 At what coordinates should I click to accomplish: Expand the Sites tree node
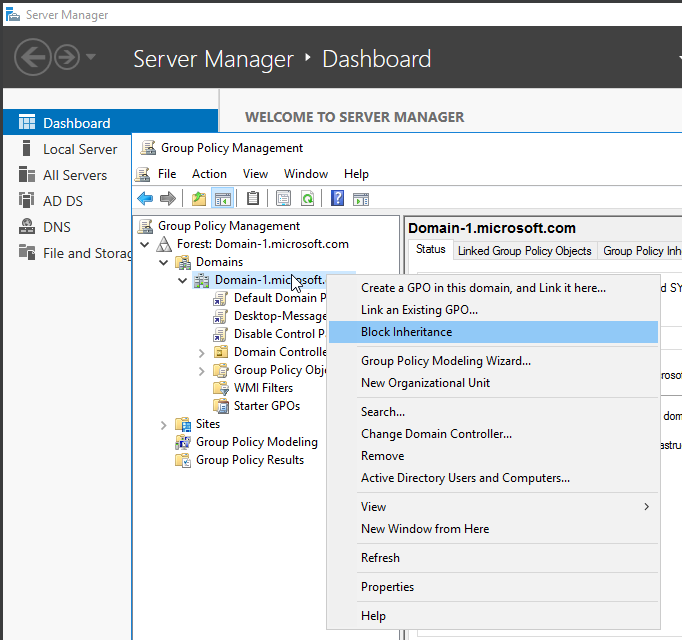[164, 425]
